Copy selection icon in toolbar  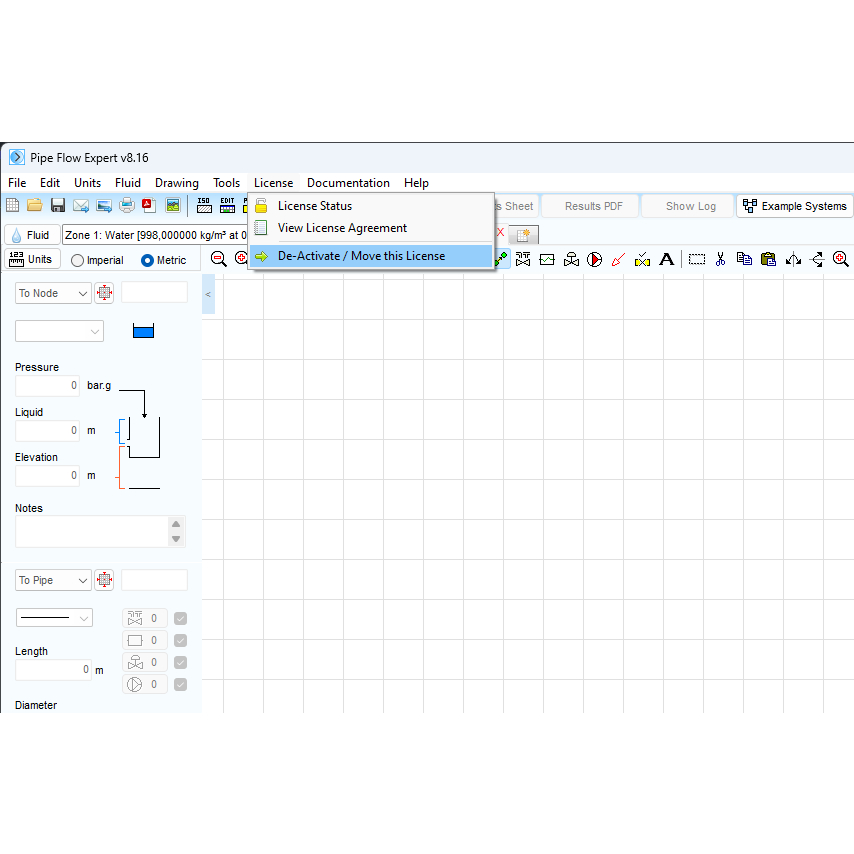744,259
